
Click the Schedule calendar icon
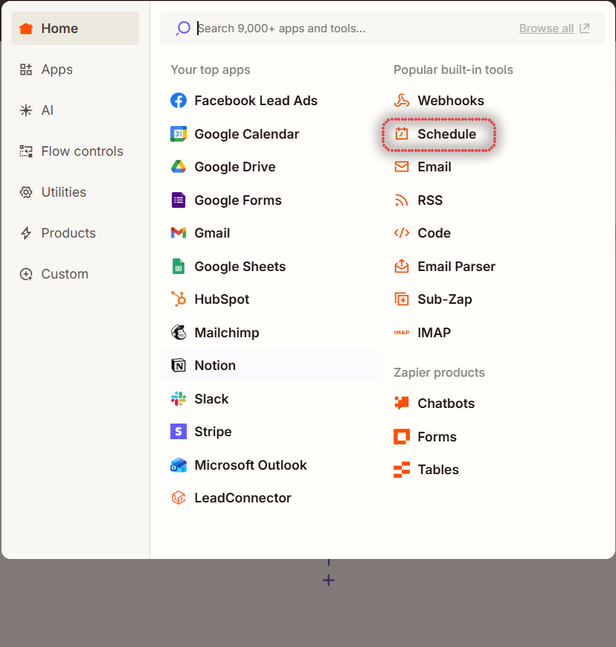click(401, 134)
